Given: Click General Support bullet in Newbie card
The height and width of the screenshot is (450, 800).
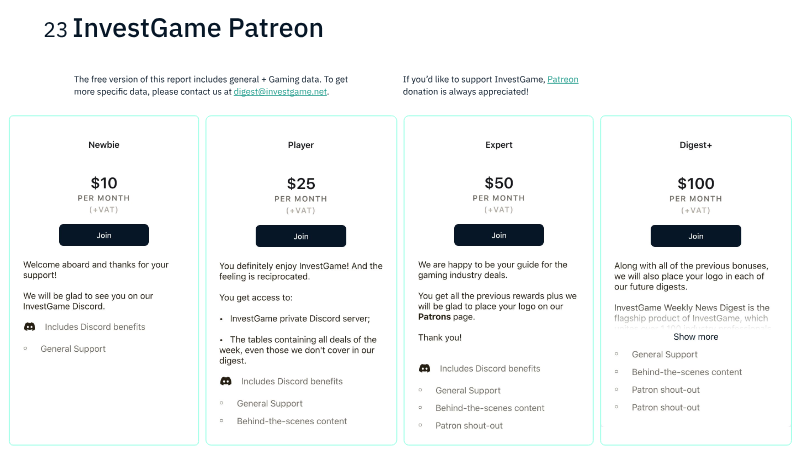Looking at the screenshot, I should [x=73, y=349].
